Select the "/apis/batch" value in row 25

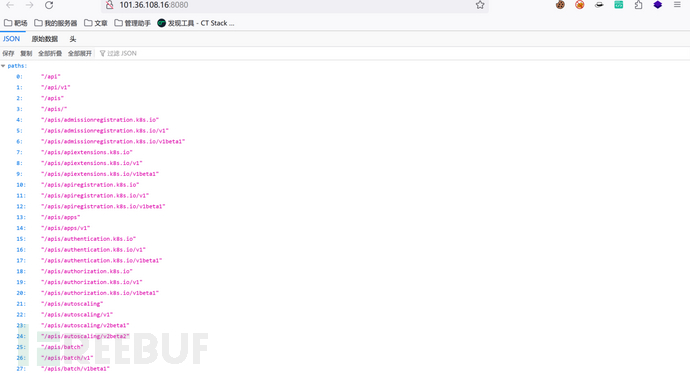coord(62,347)
